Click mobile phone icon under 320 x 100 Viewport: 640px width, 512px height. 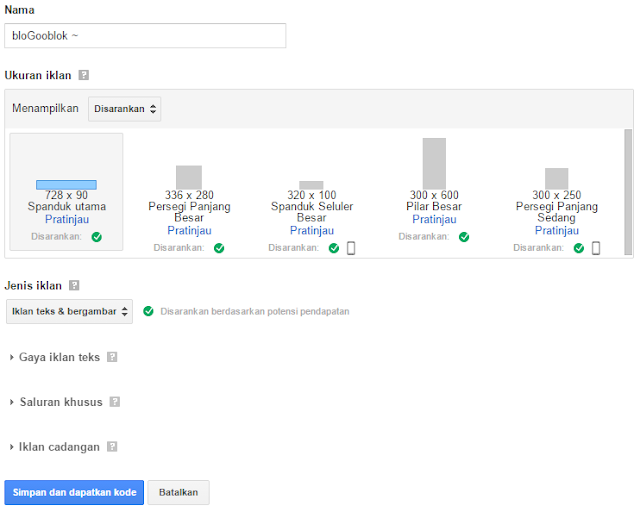[x=351, y=248]
